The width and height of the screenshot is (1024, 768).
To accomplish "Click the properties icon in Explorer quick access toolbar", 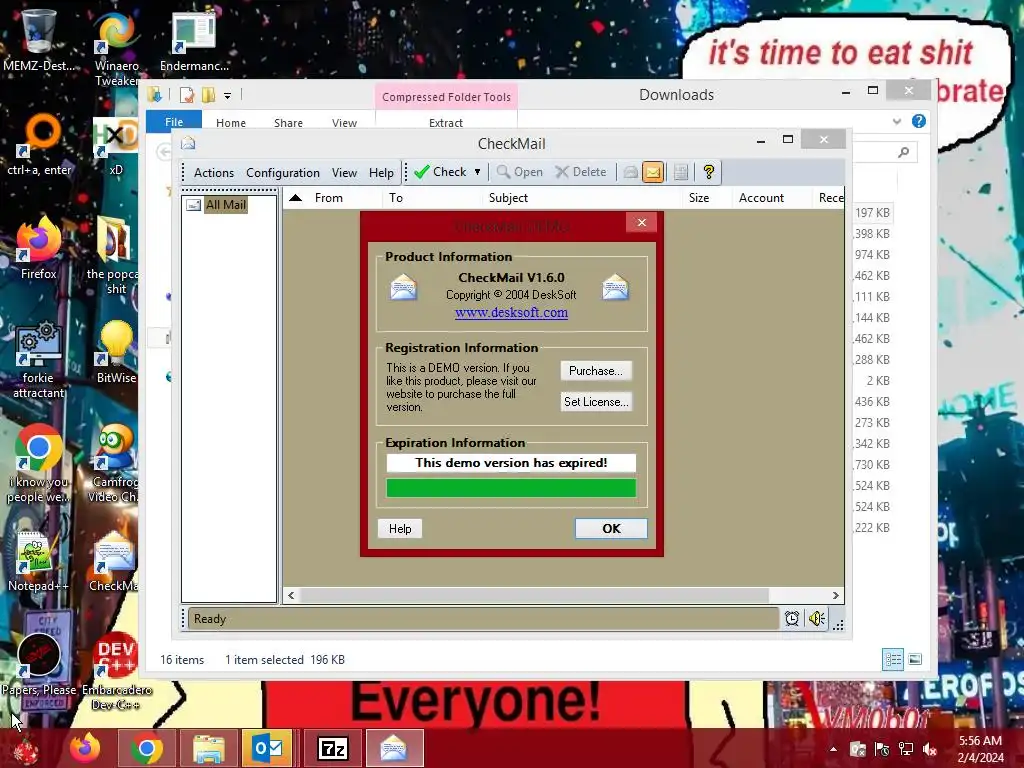I will pyautogui.click(x=187, y=95).
